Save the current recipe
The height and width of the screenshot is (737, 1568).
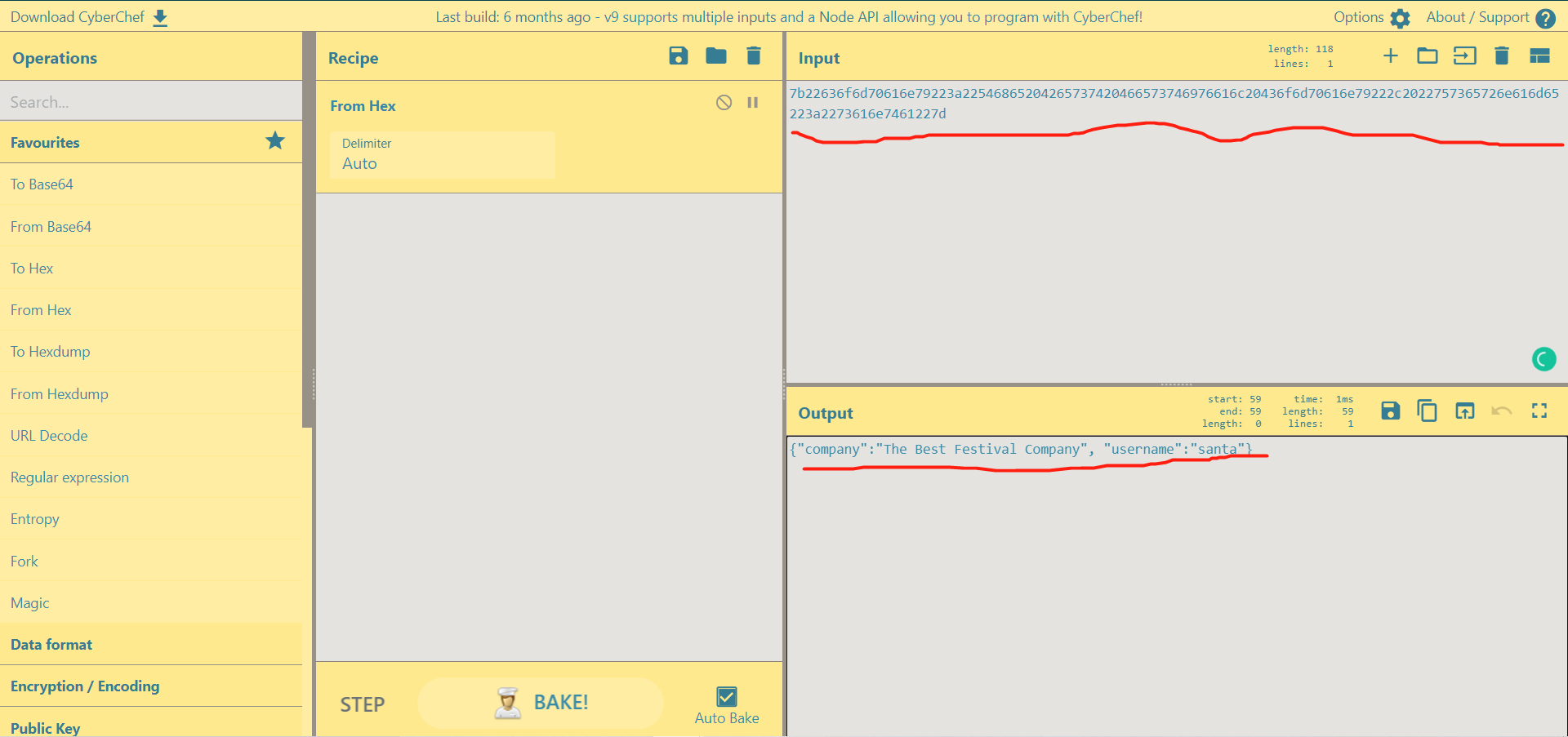[x=678, y=56]
